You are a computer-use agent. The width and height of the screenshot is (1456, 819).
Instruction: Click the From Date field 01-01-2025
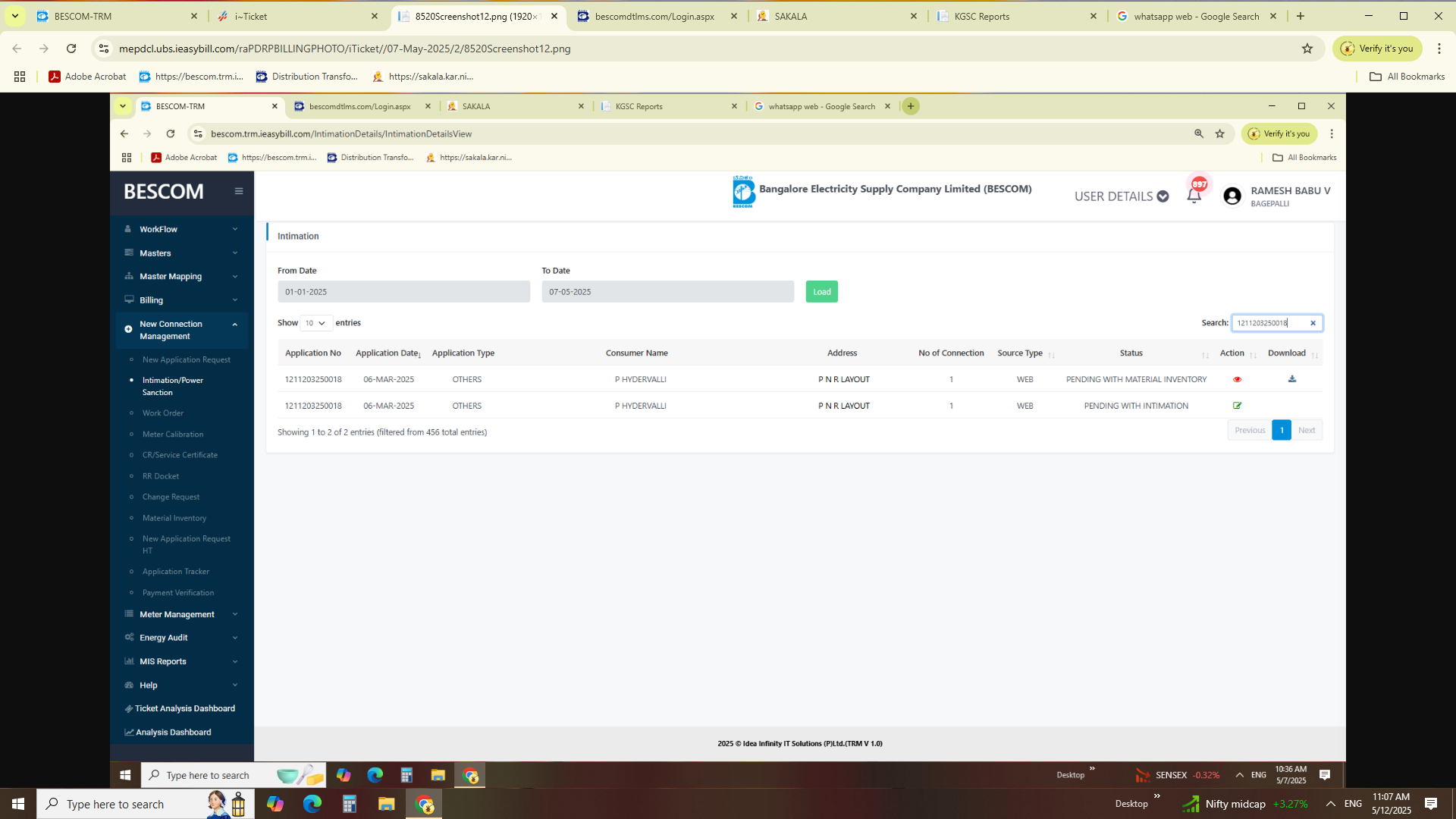pos(403,292)
